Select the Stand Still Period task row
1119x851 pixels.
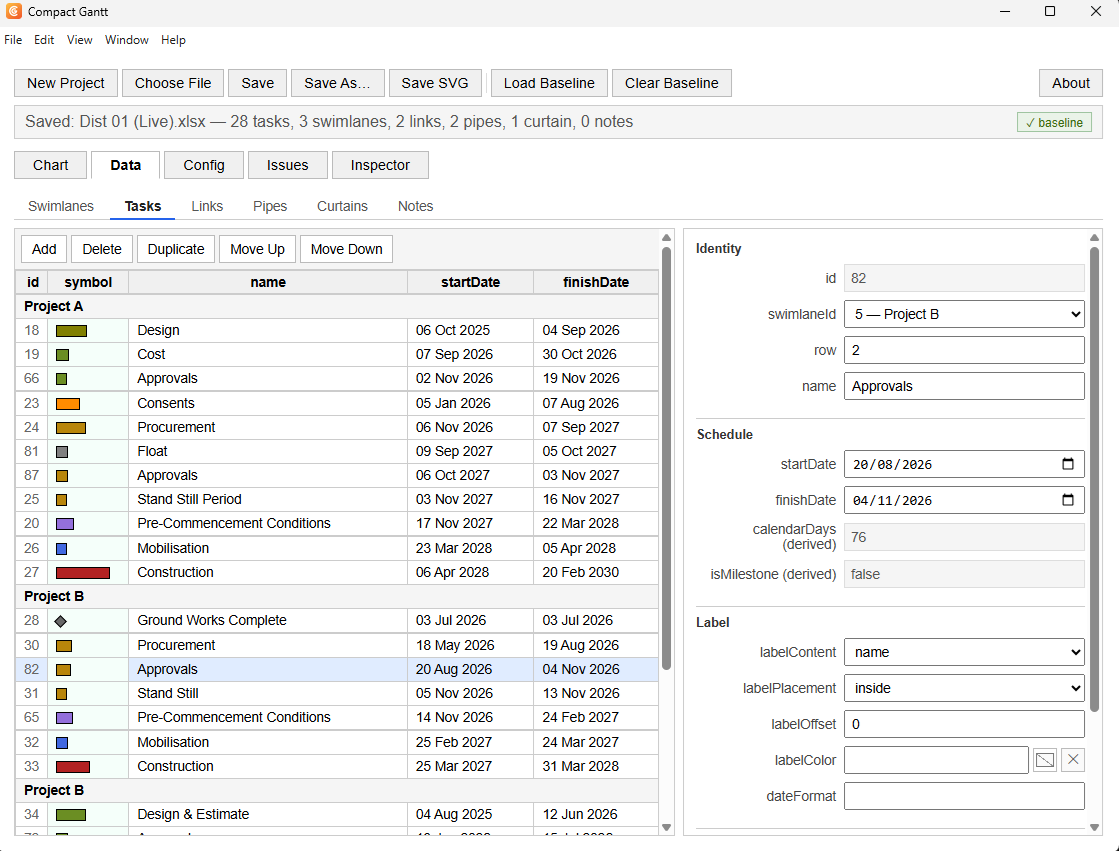coord(337,499)
